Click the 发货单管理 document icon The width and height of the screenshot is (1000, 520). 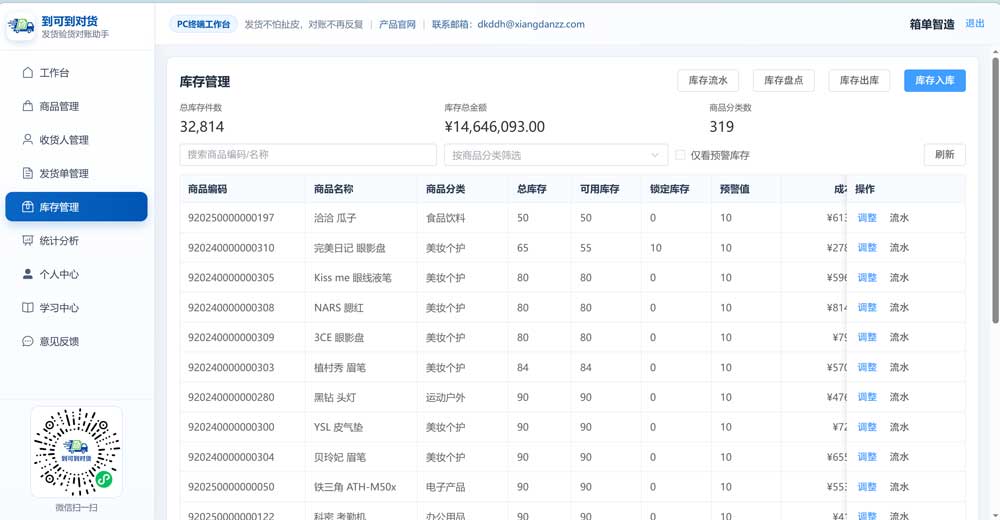coord(27,173)
